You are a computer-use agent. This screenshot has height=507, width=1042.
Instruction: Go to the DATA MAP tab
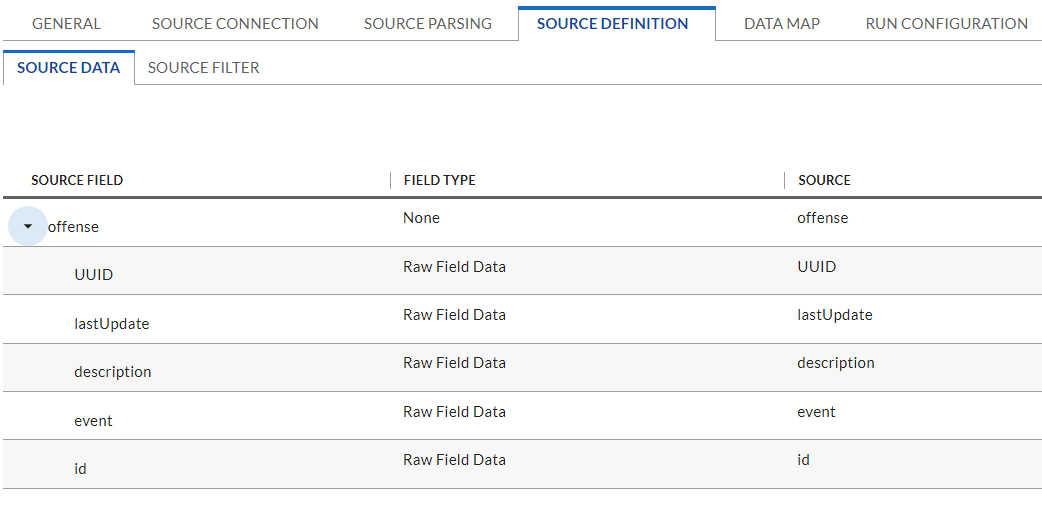(782, 24)
